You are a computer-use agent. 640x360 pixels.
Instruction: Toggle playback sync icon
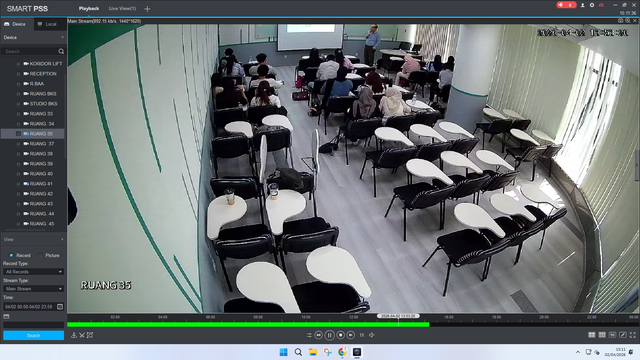309,335
